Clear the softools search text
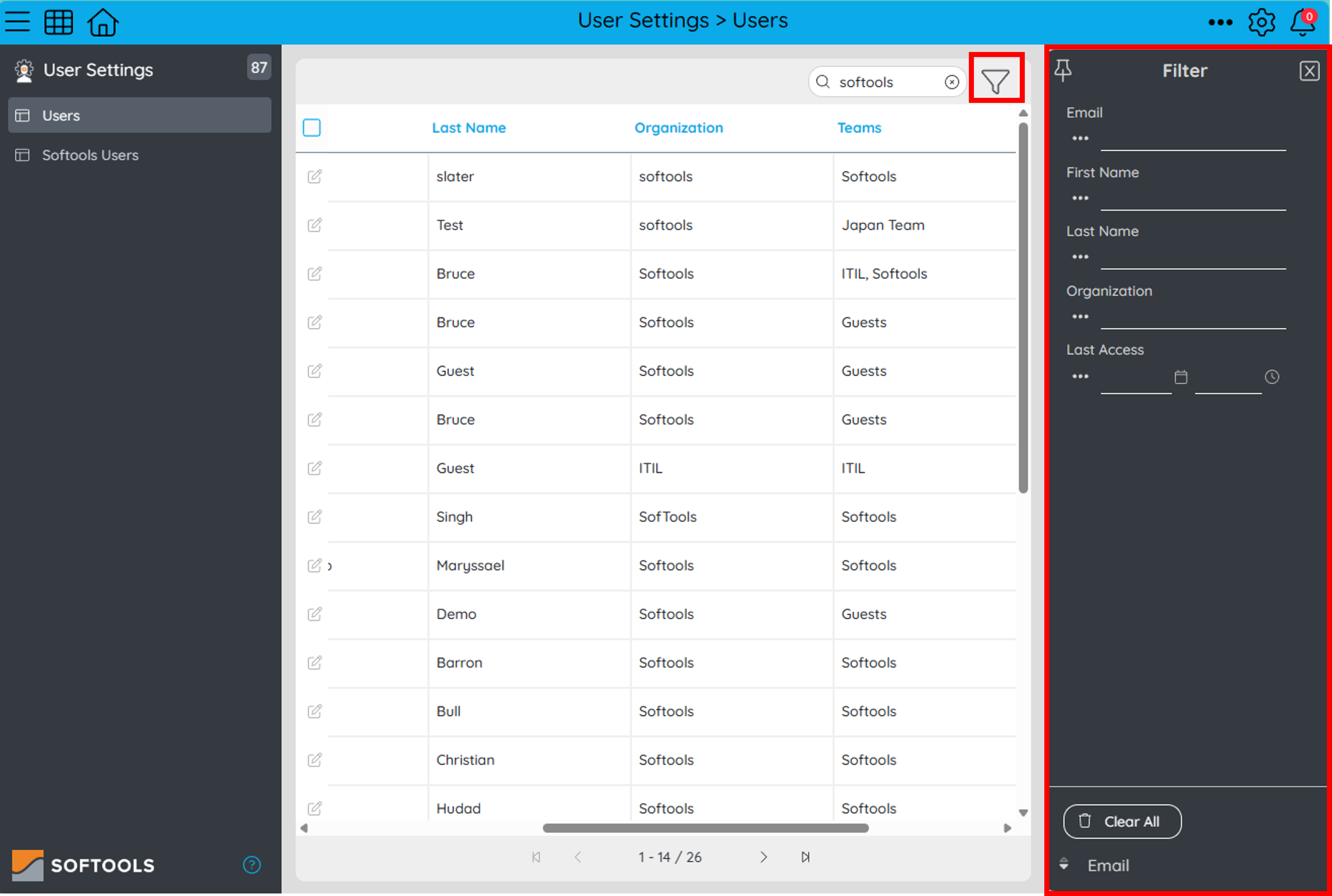 pyautogui.click(x=952, y=82)
